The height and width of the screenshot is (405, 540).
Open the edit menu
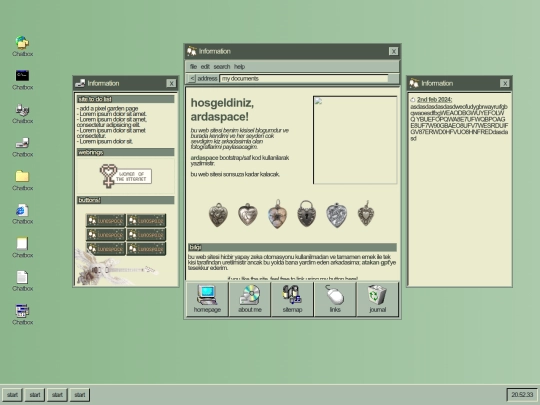click(x=205, y=66)
